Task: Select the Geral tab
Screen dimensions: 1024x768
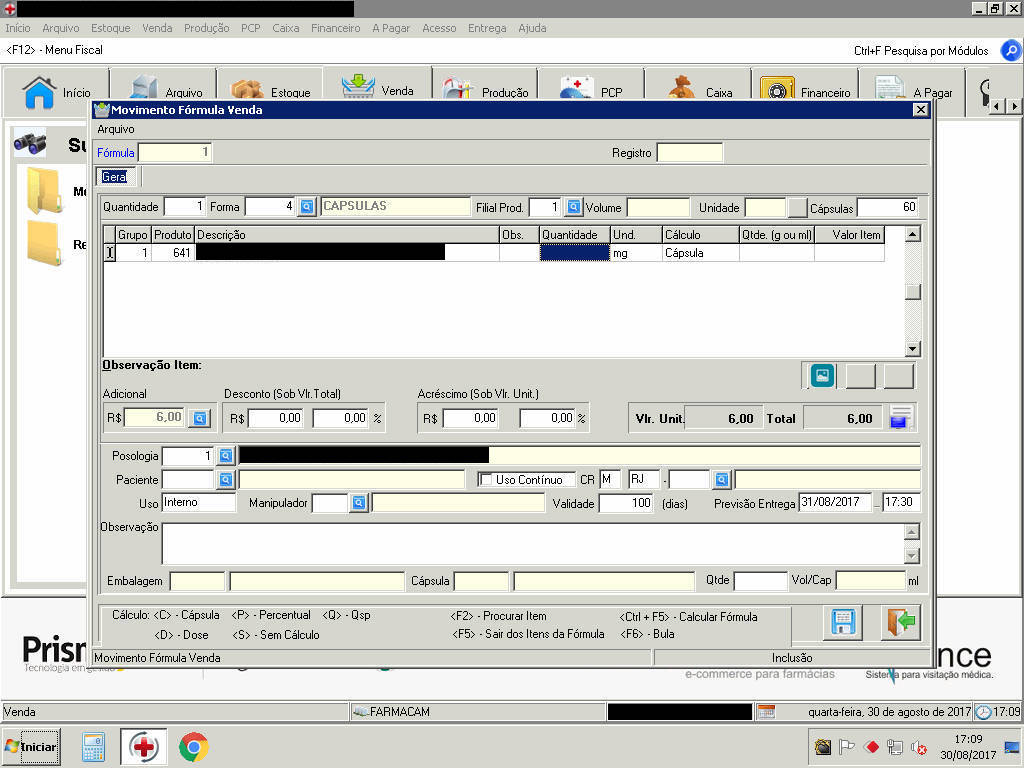Action: pos(114,177)
